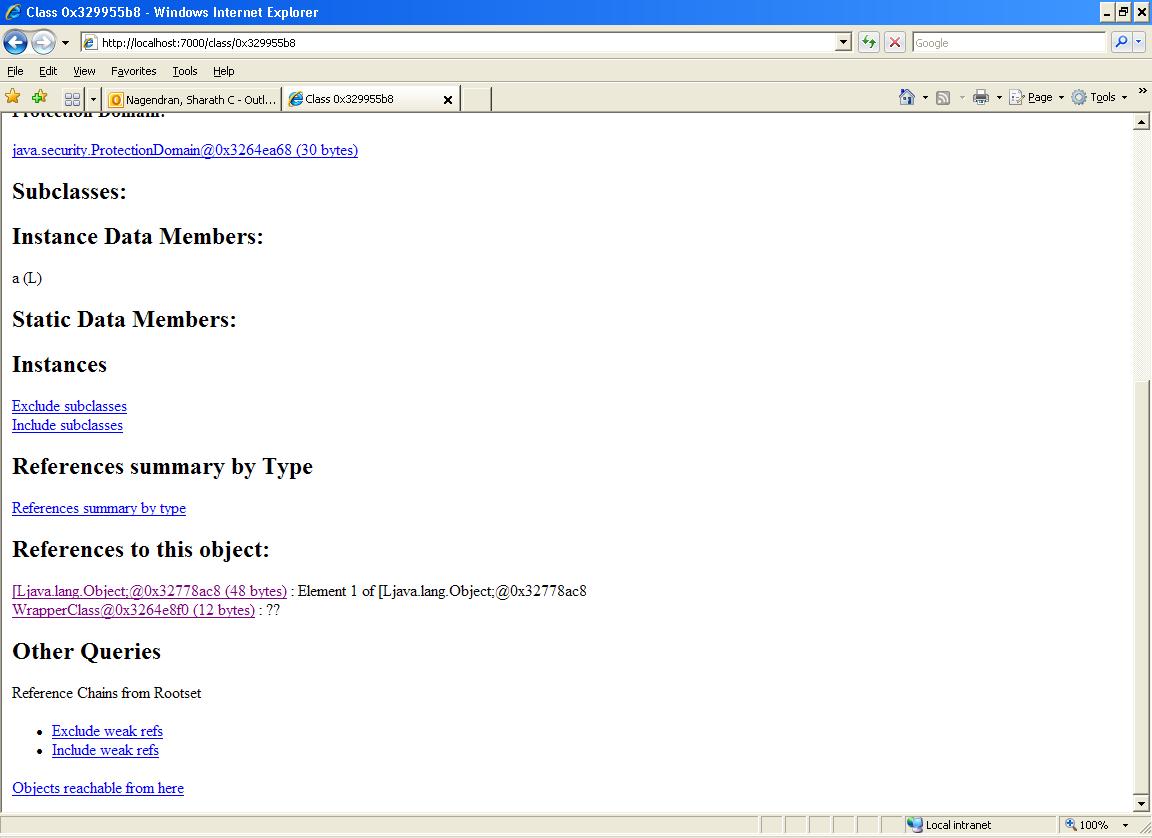Viewport: 1152px width, 838px height.
Task: Close the Class 0x329955b8 tab
Action: pos(447,100)
